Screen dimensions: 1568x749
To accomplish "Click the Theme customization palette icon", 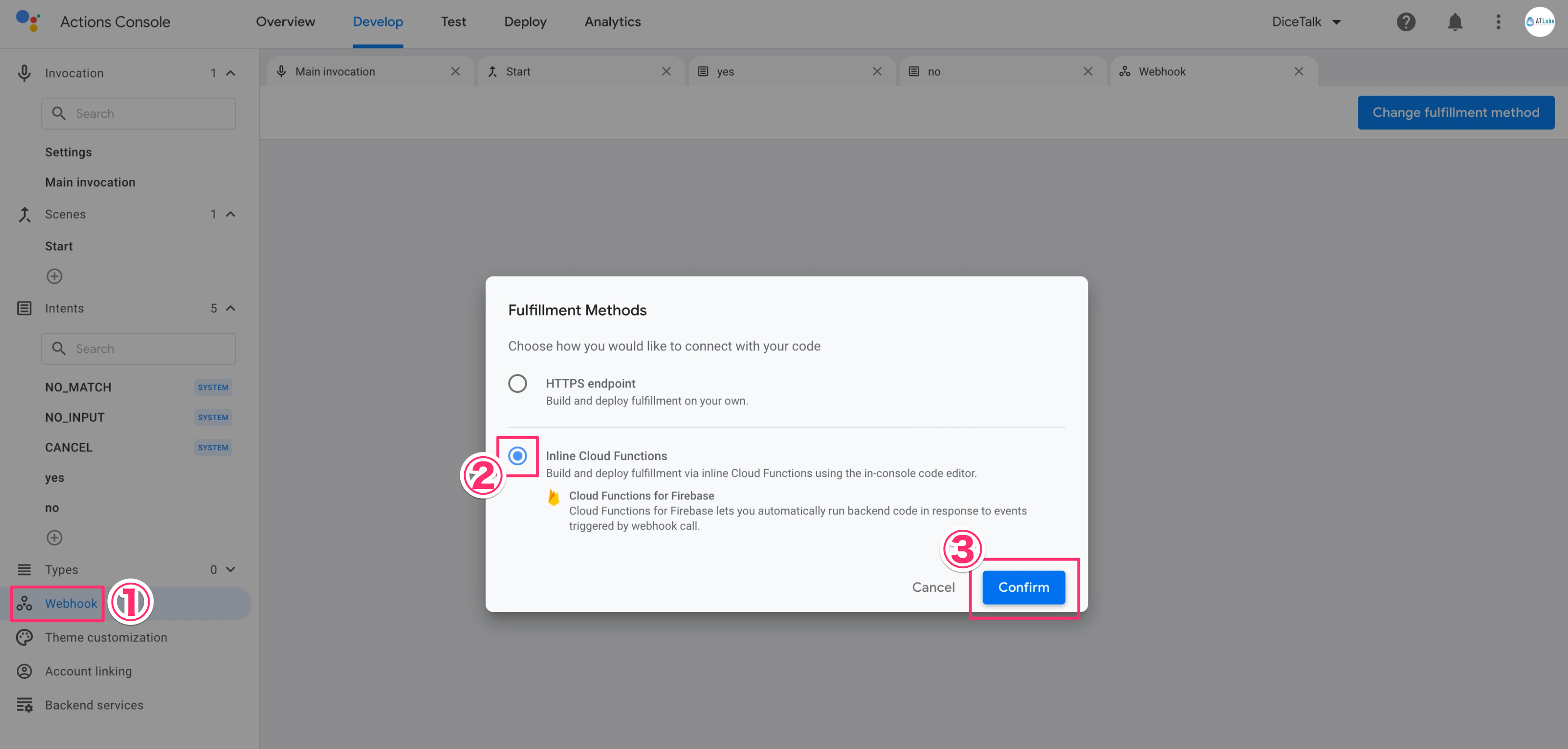I will pos(25,637).
